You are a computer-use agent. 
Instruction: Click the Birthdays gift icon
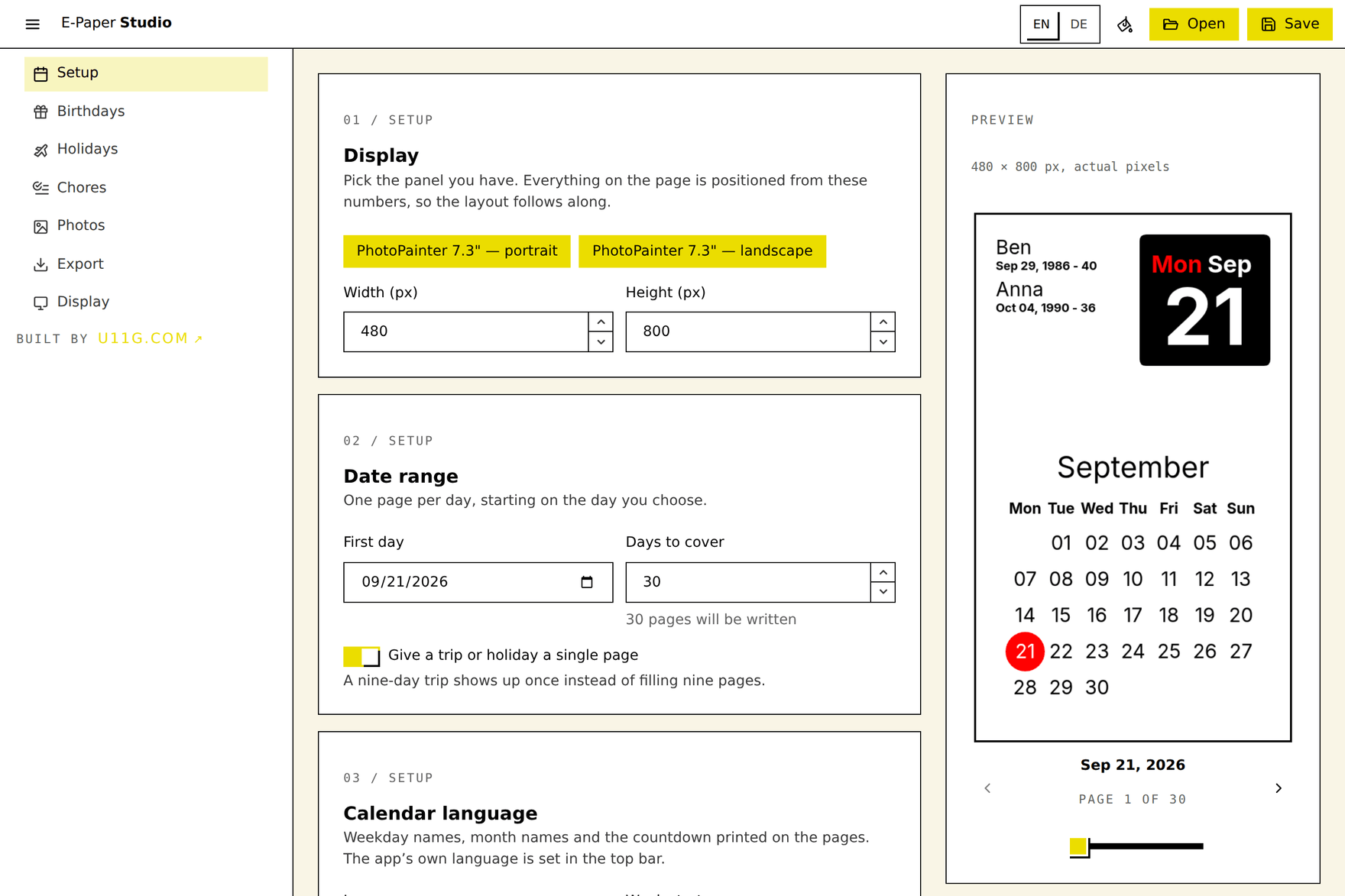[41, 112]
